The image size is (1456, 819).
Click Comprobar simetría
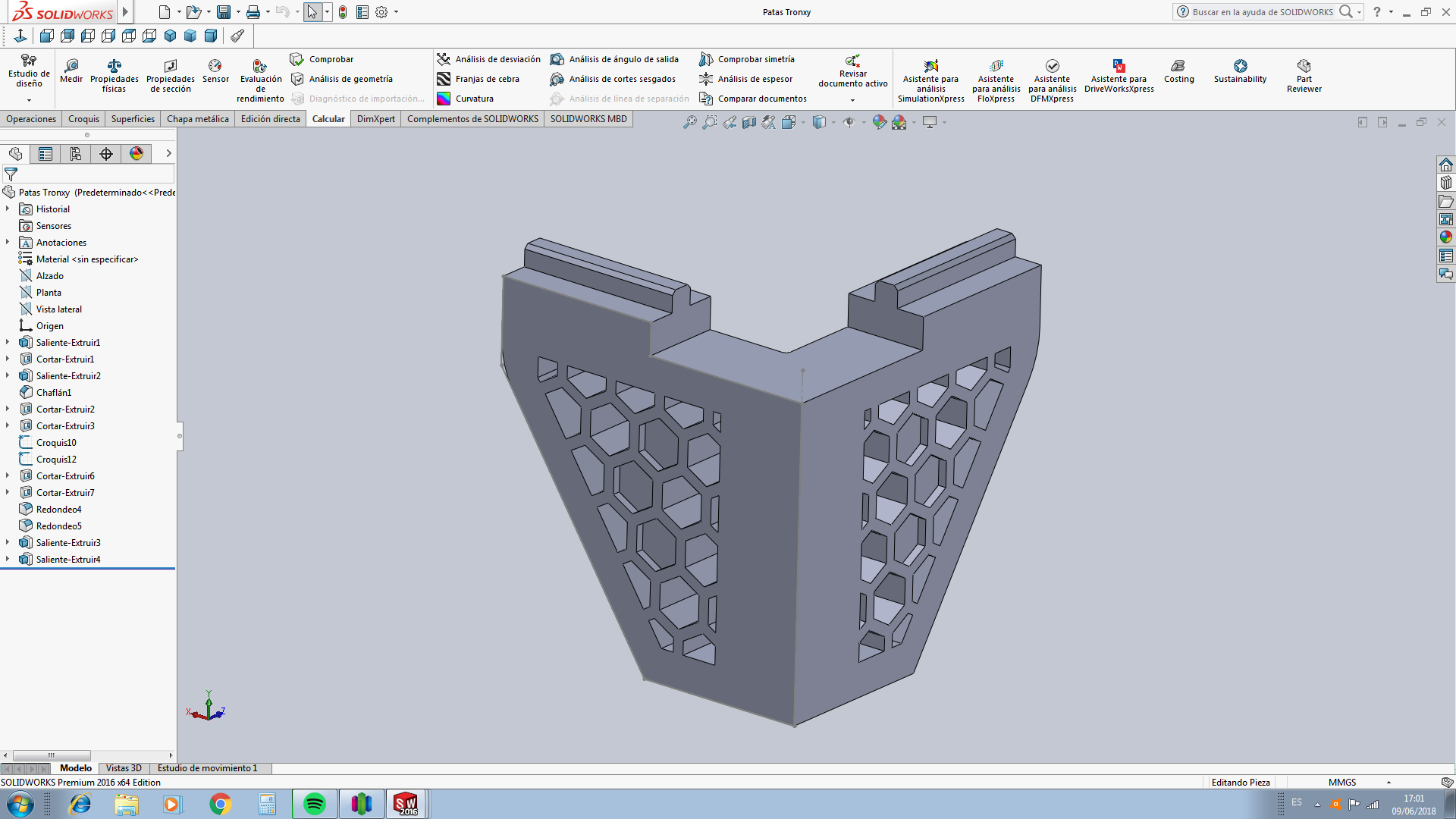(x=747, y=59)
